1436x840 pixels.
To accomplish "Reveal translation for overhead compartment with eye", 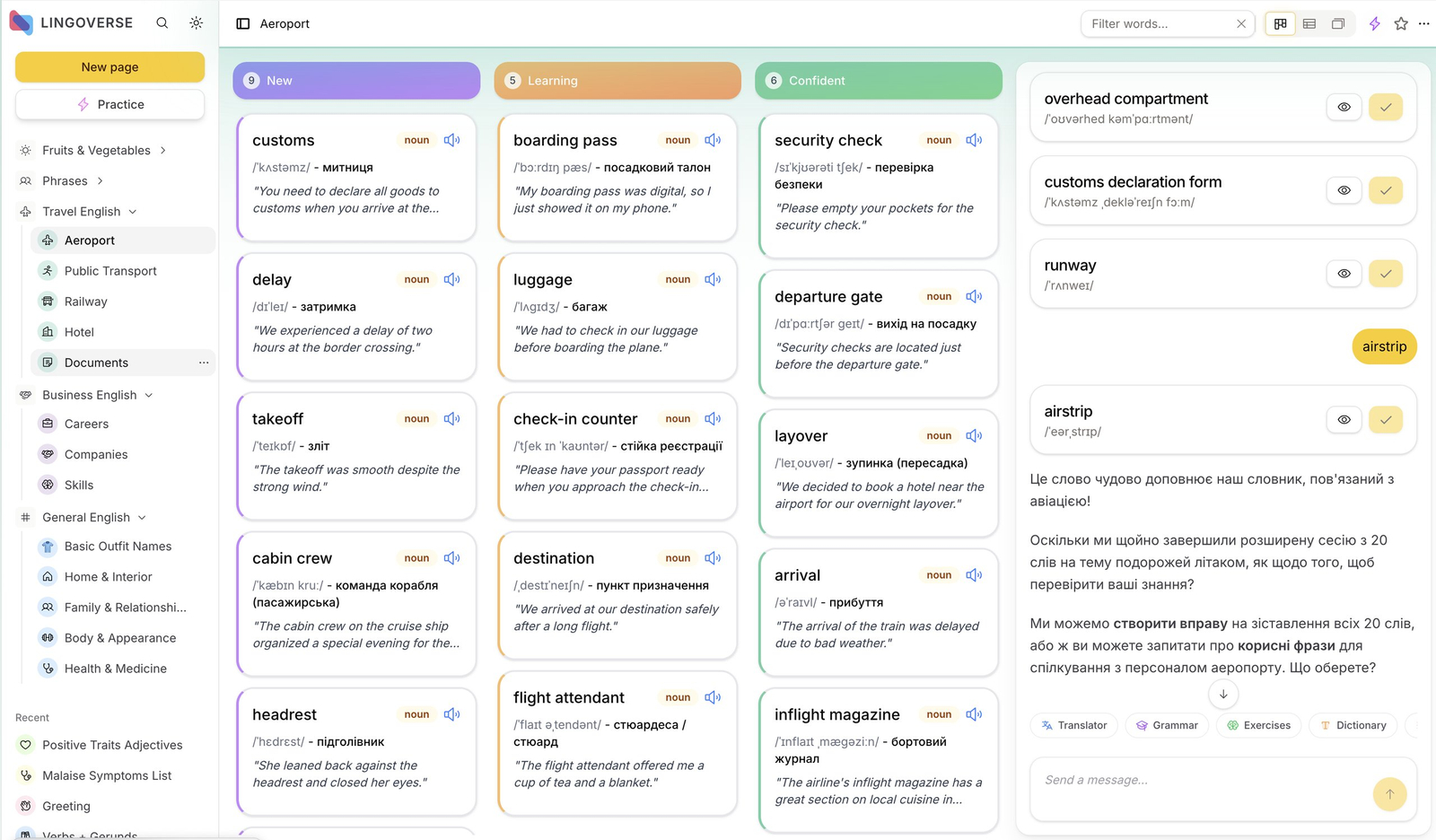I will coord(1344,108).
